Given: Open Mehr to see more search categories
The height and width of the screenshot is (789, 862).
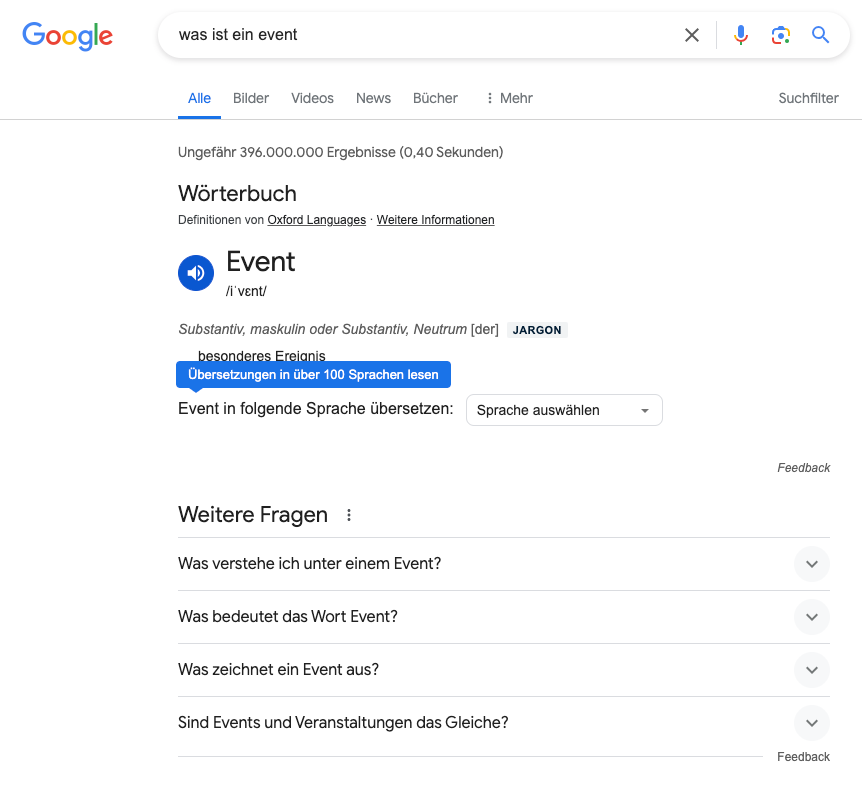Looking at the screenshot, I should coord(509,98).
